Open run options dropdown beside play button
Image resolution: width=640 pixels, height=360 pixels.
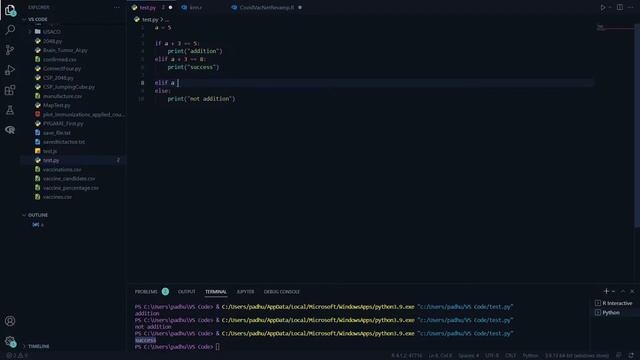coord(610,7)
